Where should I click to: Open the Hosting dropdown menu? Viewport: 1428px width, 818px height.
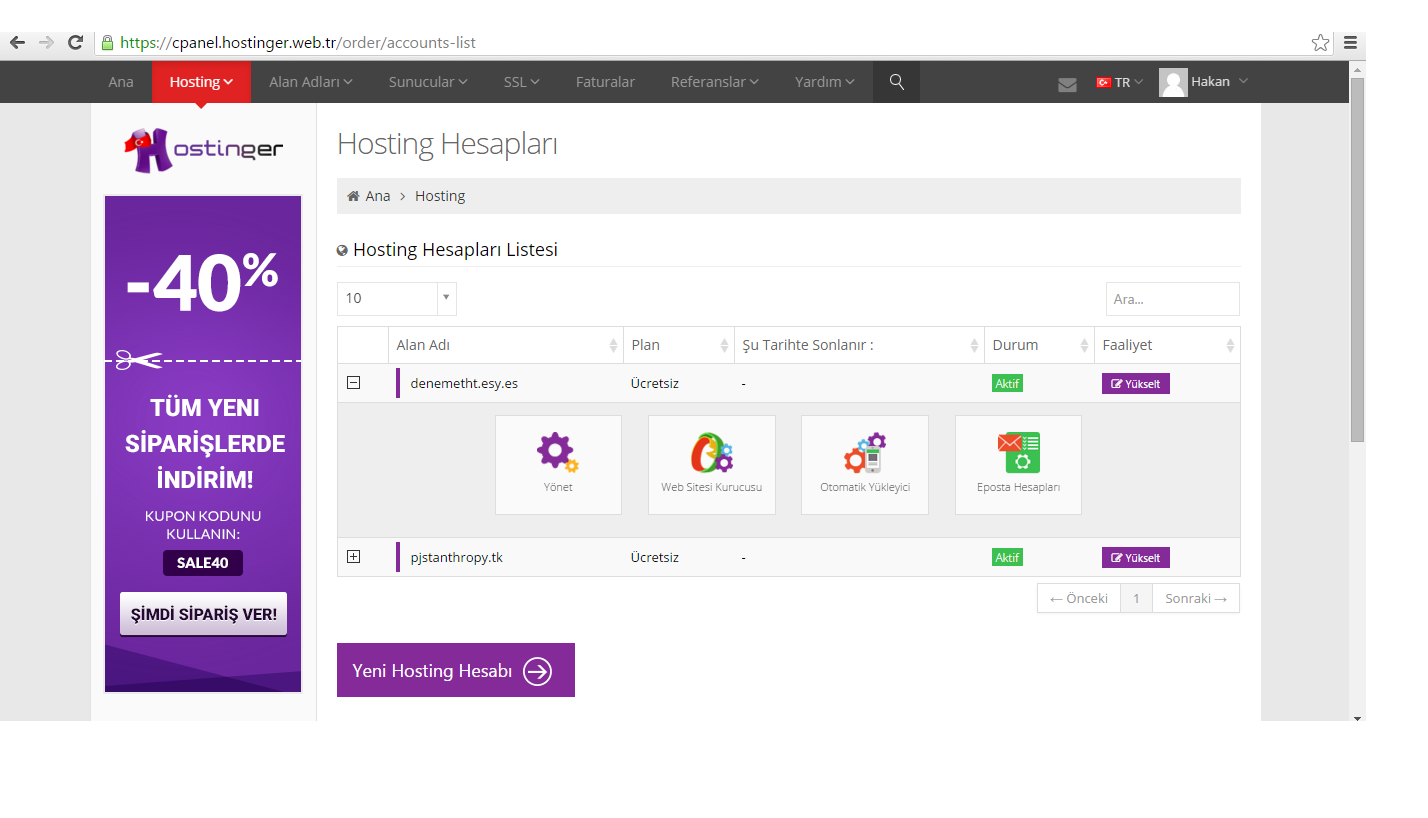pos(201,82)
